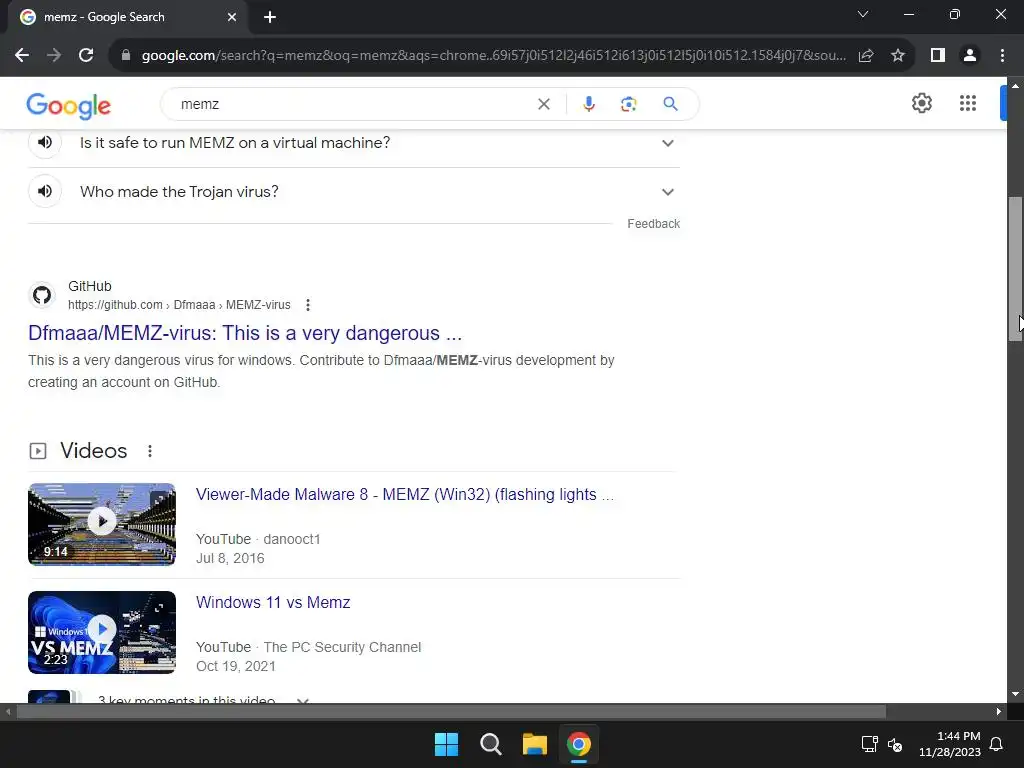
Task: Expand 'Is it safe to run MEMZ on a virtual machine?'
Action: point(667,143)
